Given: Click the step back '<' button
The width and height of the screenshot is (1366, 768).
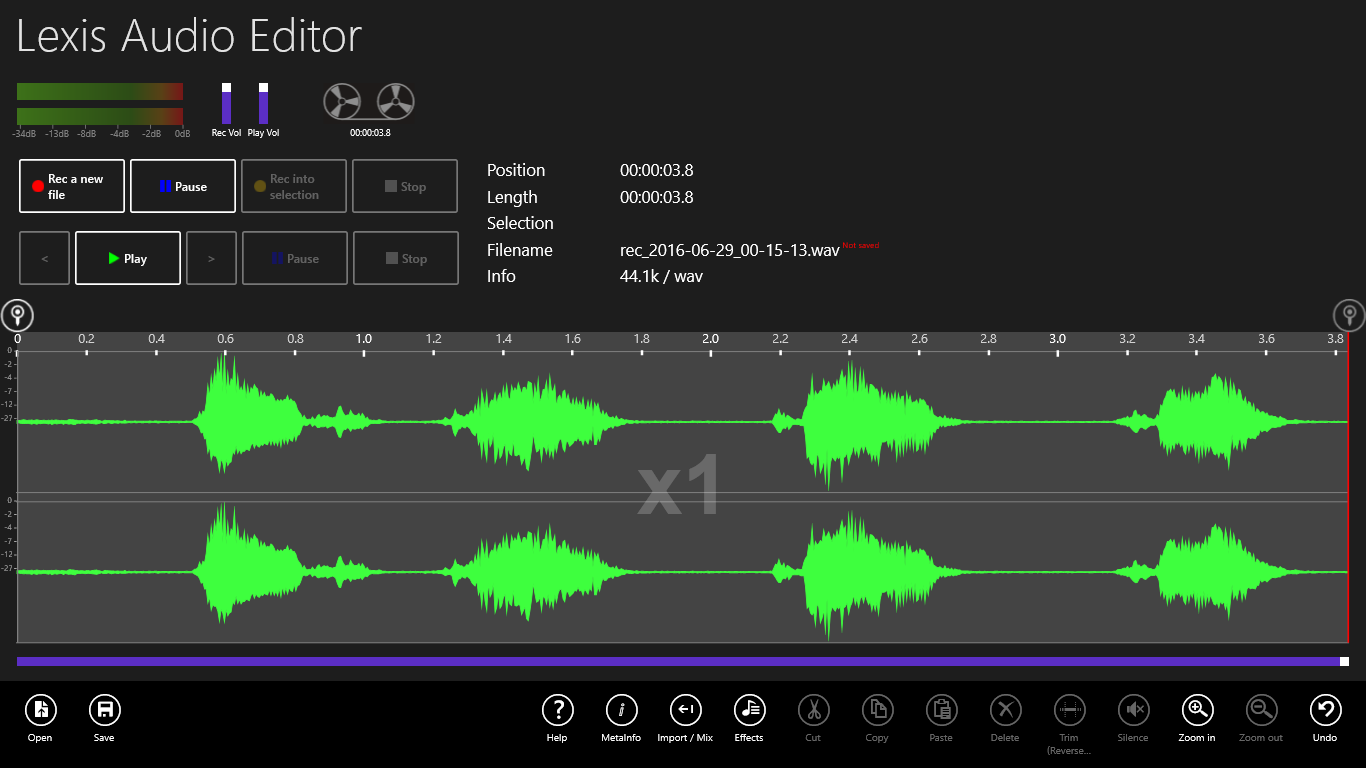Looking at the screenshot, I should point(45,258).
